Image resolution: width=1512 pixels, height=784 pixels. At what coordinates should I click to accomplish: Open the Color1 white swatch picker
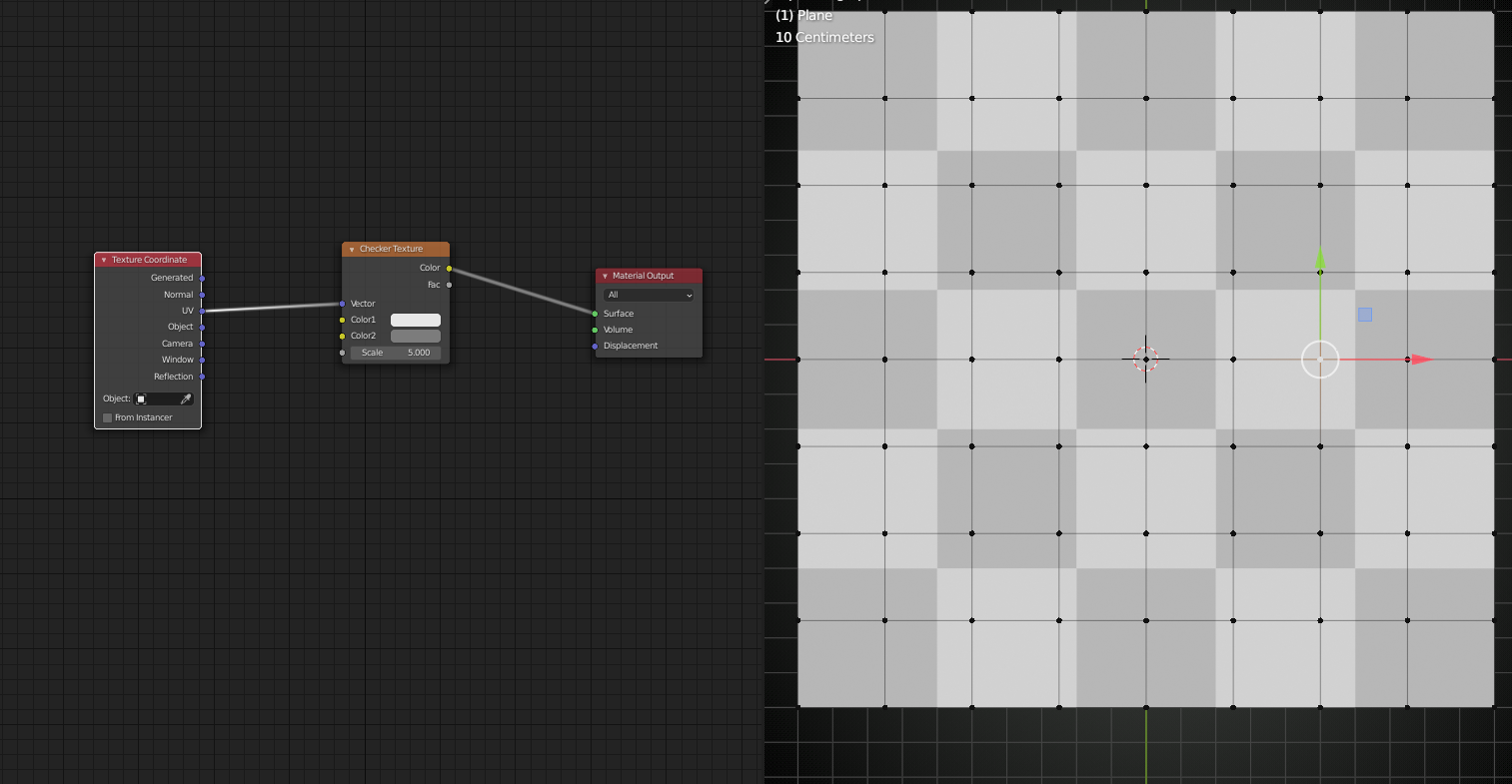tap(416, 320)
